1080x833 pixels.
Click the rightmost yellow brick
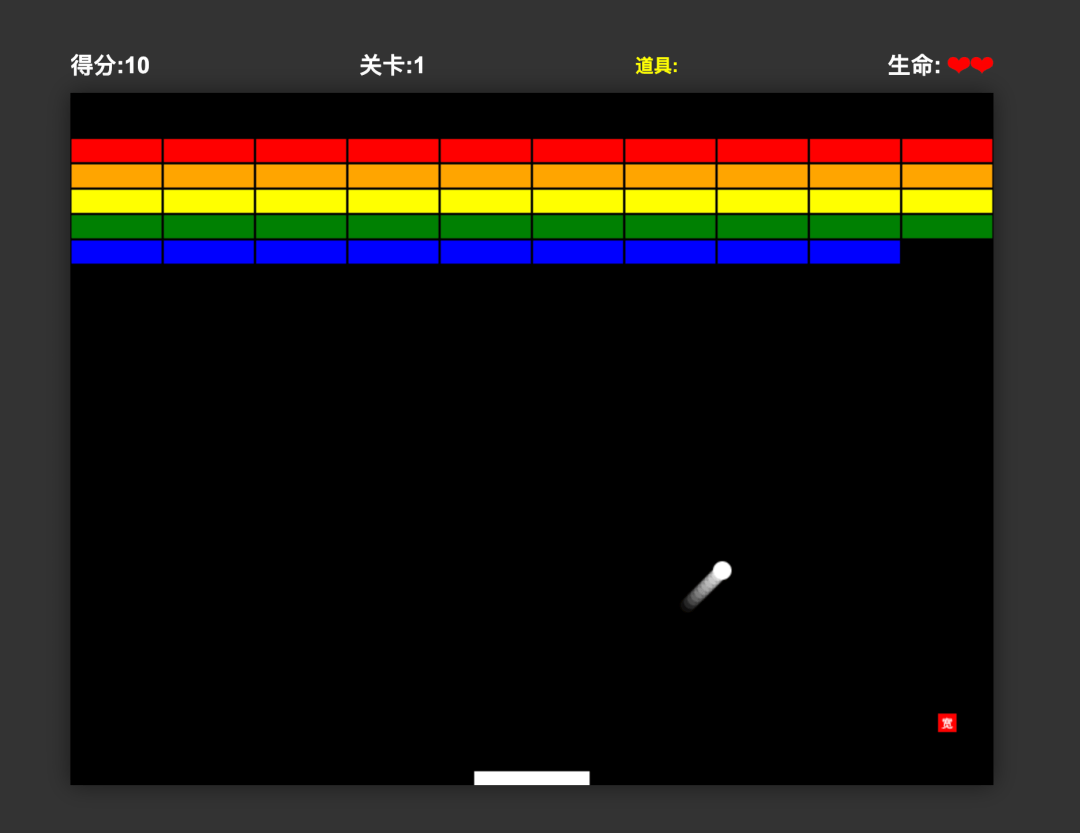click(947, 201)
